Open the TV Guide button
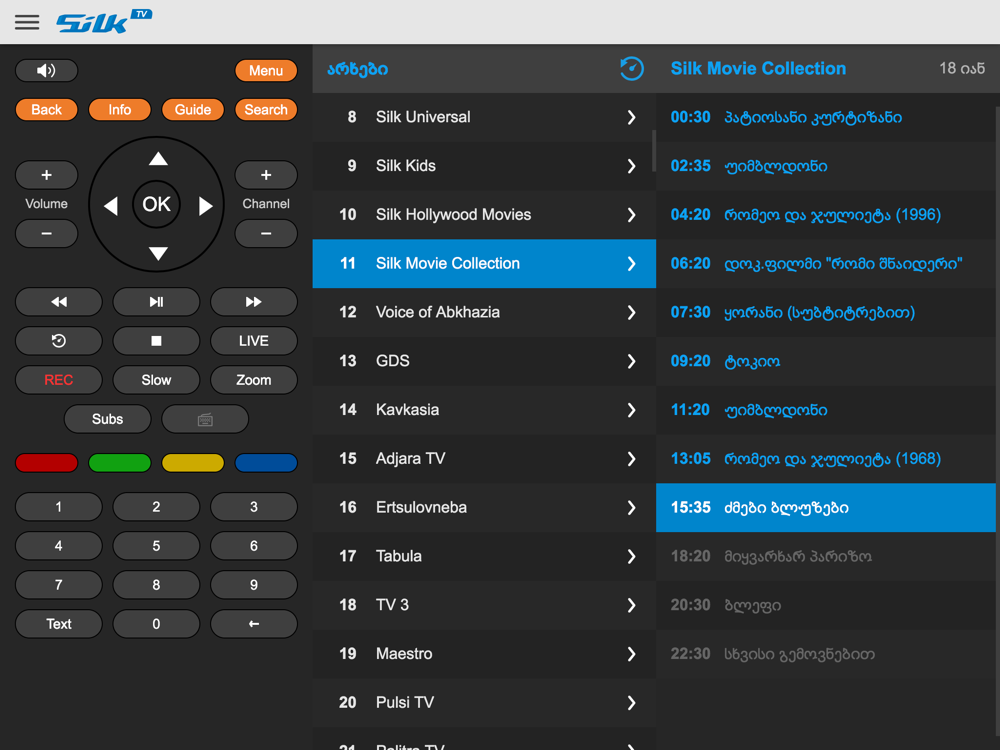1000x750 pixels. pos(193,110)
